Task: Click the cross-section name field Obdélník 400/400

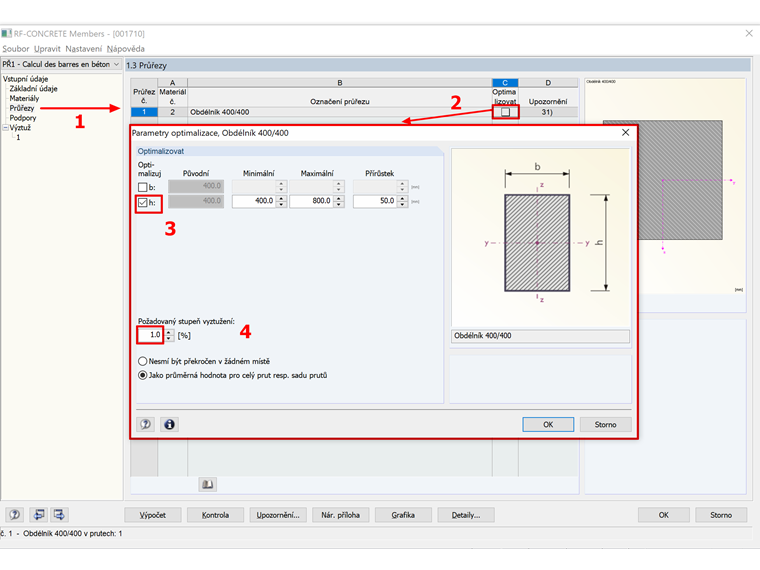Action: pos(540,336)
